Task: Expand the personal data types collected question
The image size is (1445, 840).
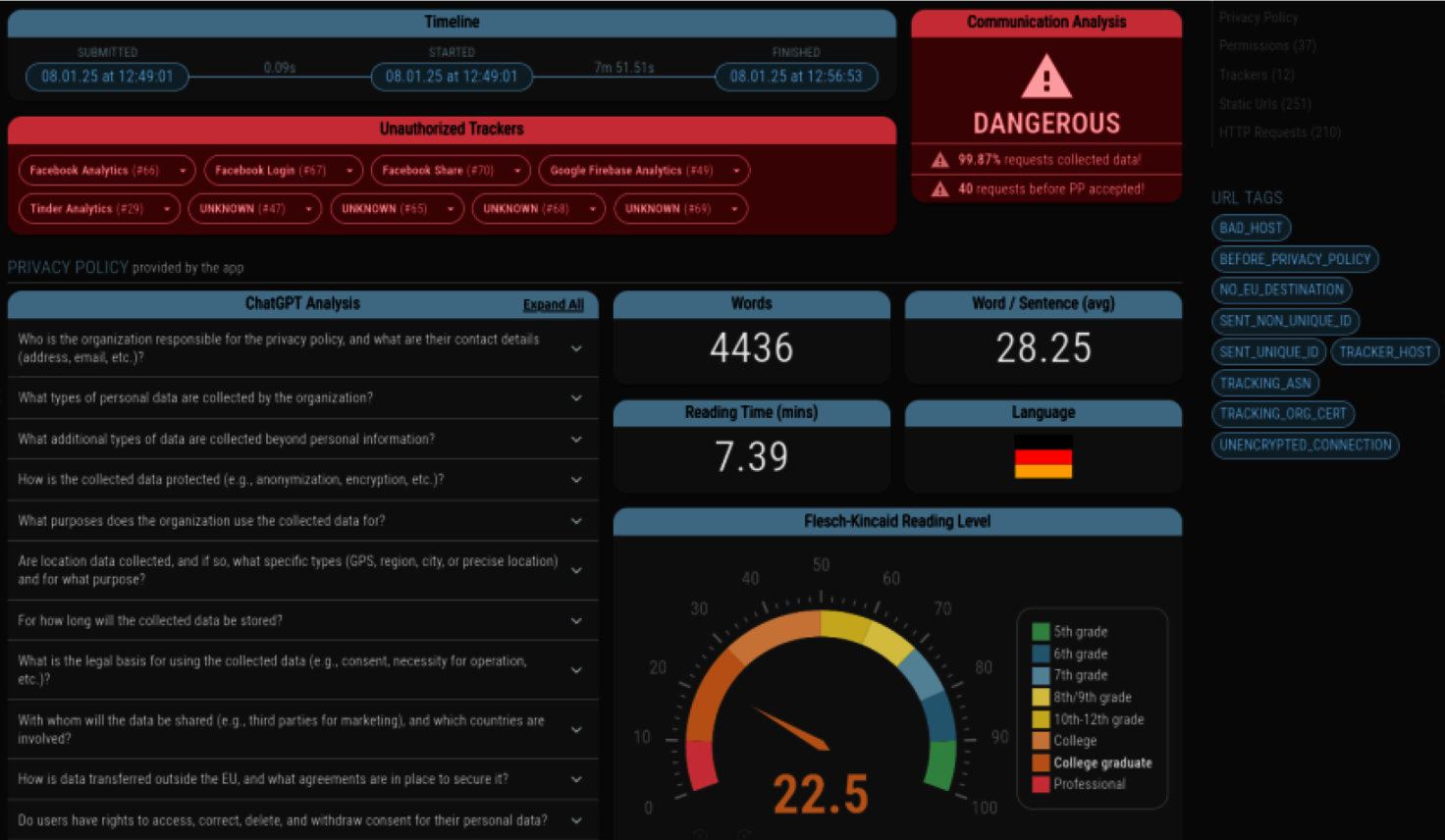Action: [x=576, y=398]
